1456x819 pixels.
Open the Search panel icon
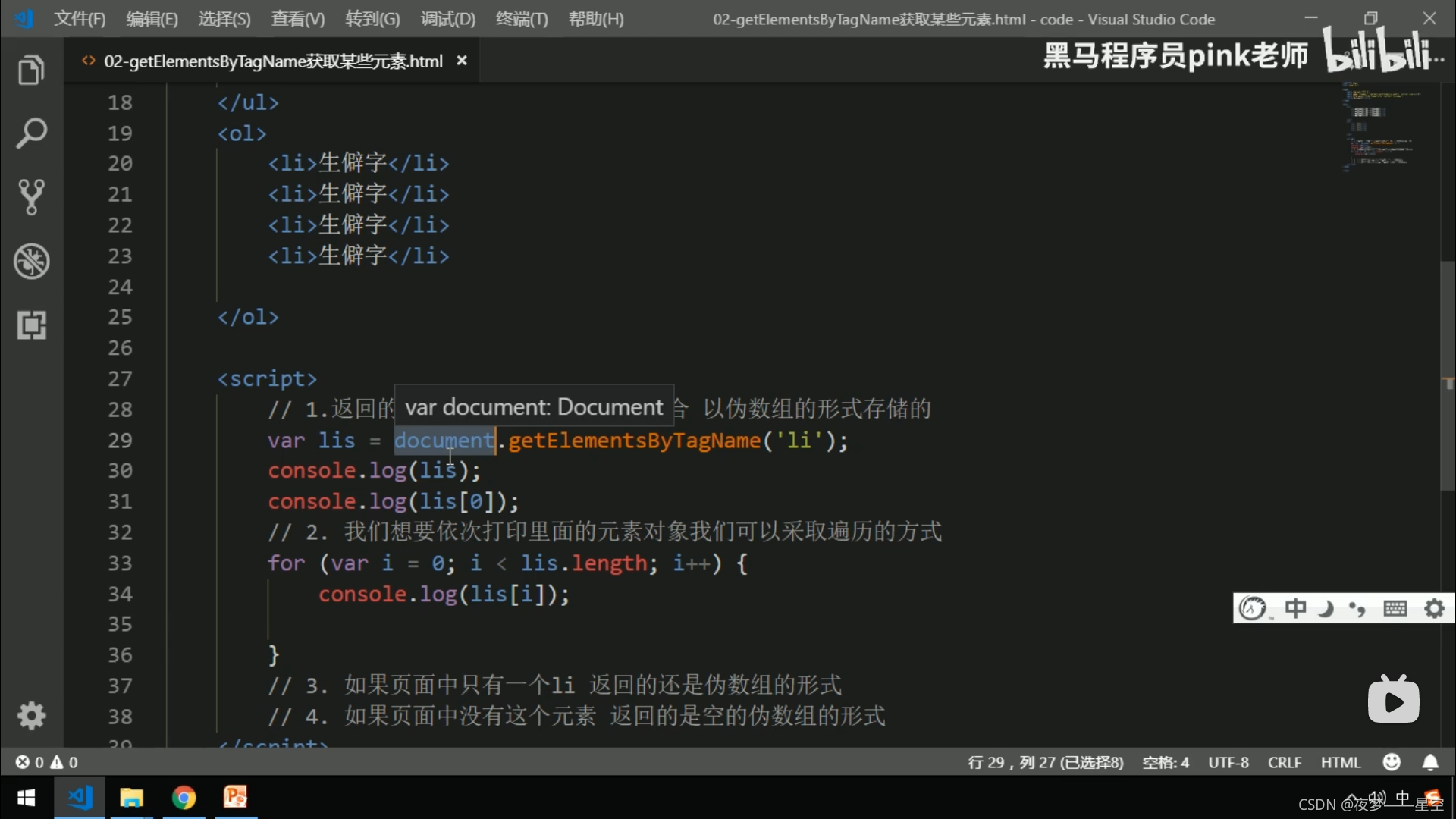tap(31, 133)
